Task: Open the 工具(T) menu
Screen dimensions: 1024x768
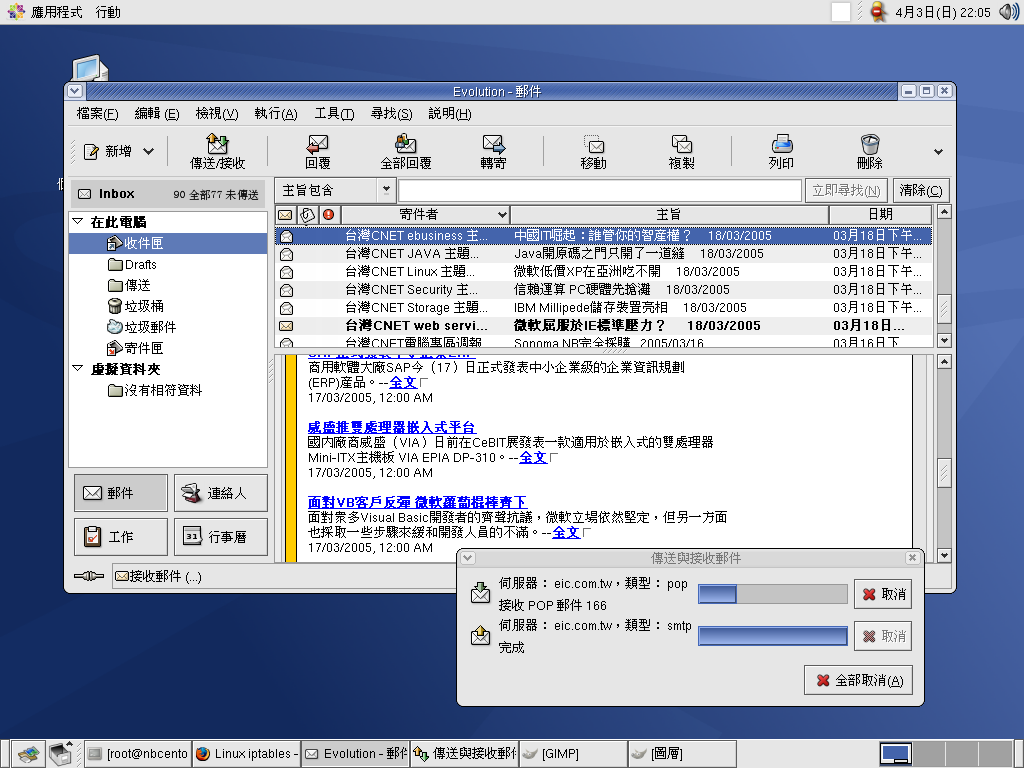Action: [x=334, y=114]
